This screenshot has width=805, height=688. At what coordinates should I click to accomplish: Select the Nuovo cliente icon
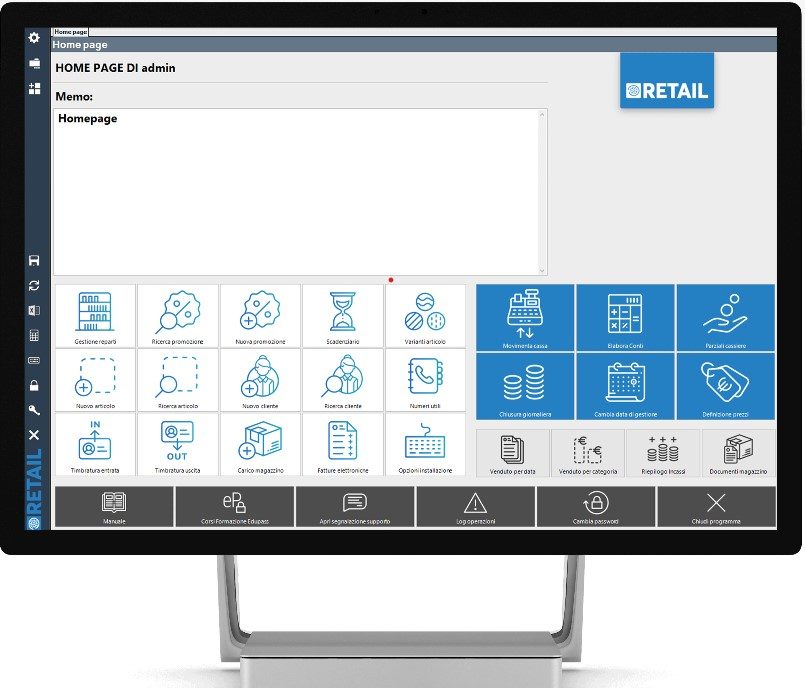(260, 379)
